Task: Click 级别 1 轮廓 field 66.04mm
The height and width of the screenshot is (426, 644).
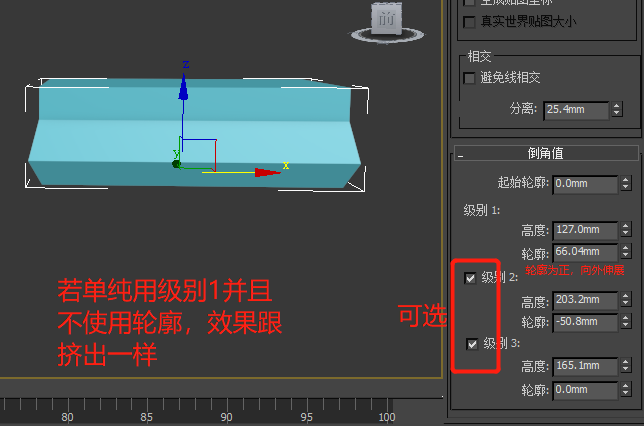Action: tap(585, 251)
